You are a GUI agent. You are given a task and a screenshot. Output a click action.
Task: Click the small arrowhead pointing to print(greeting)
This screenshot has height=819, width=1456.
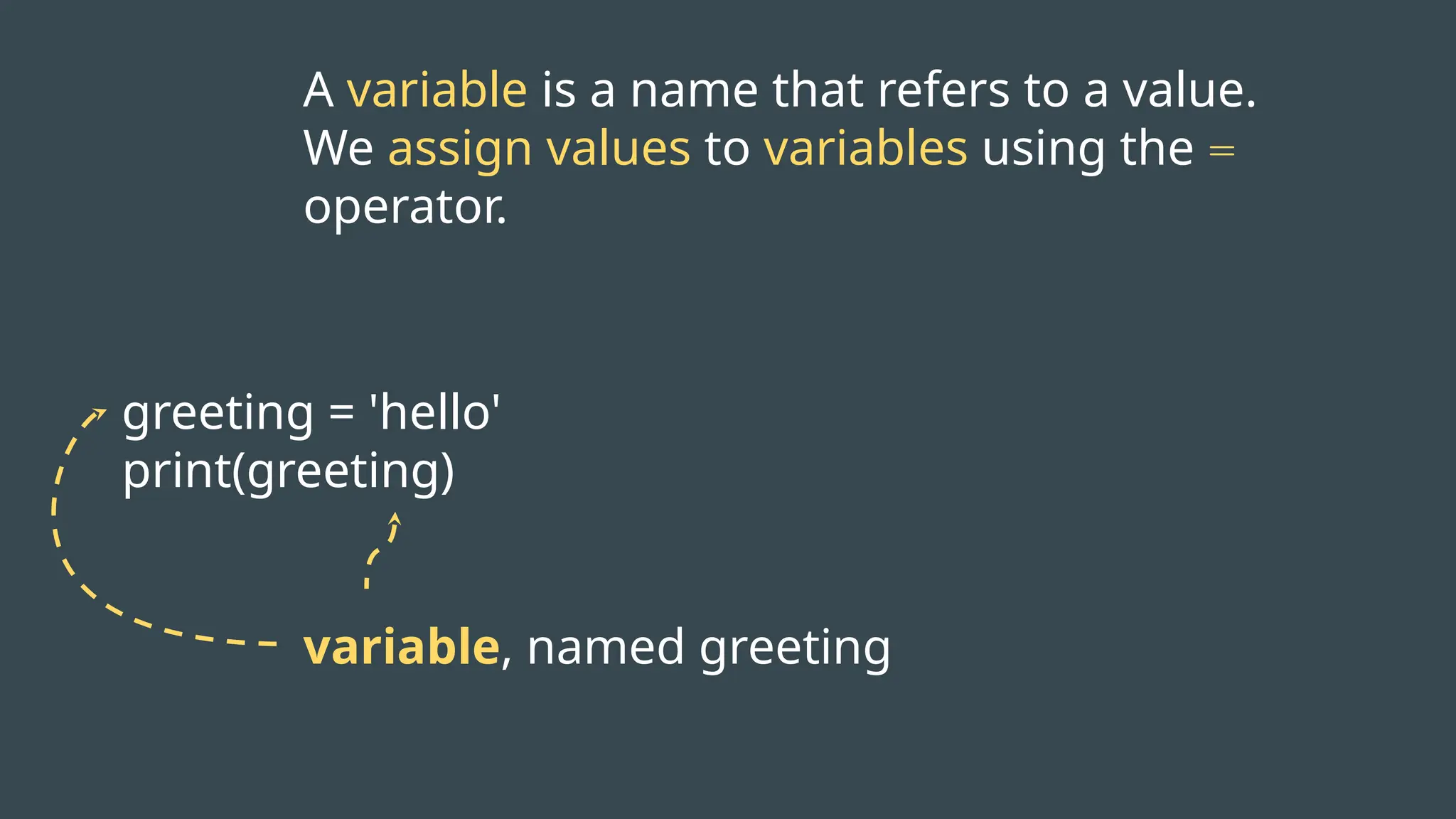coord(395,519)
